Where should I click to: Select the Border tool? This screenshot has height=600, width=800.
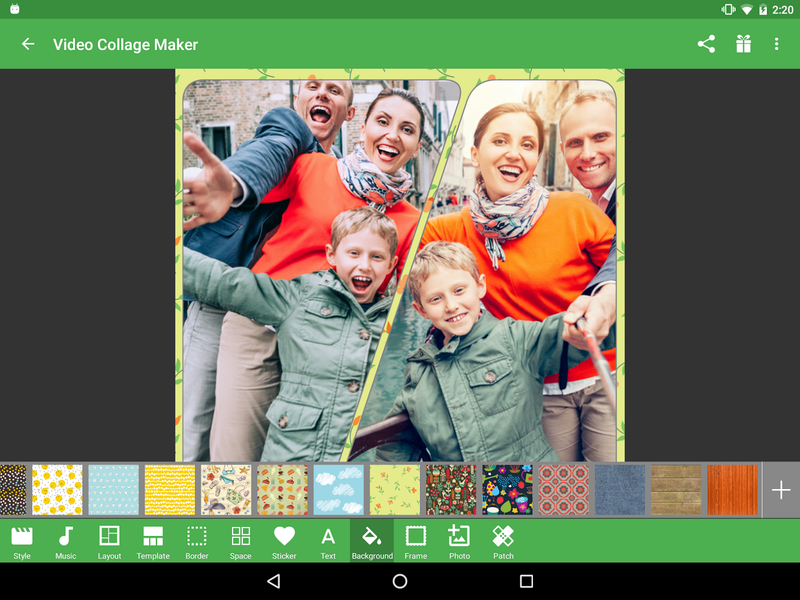click(197, 540)
